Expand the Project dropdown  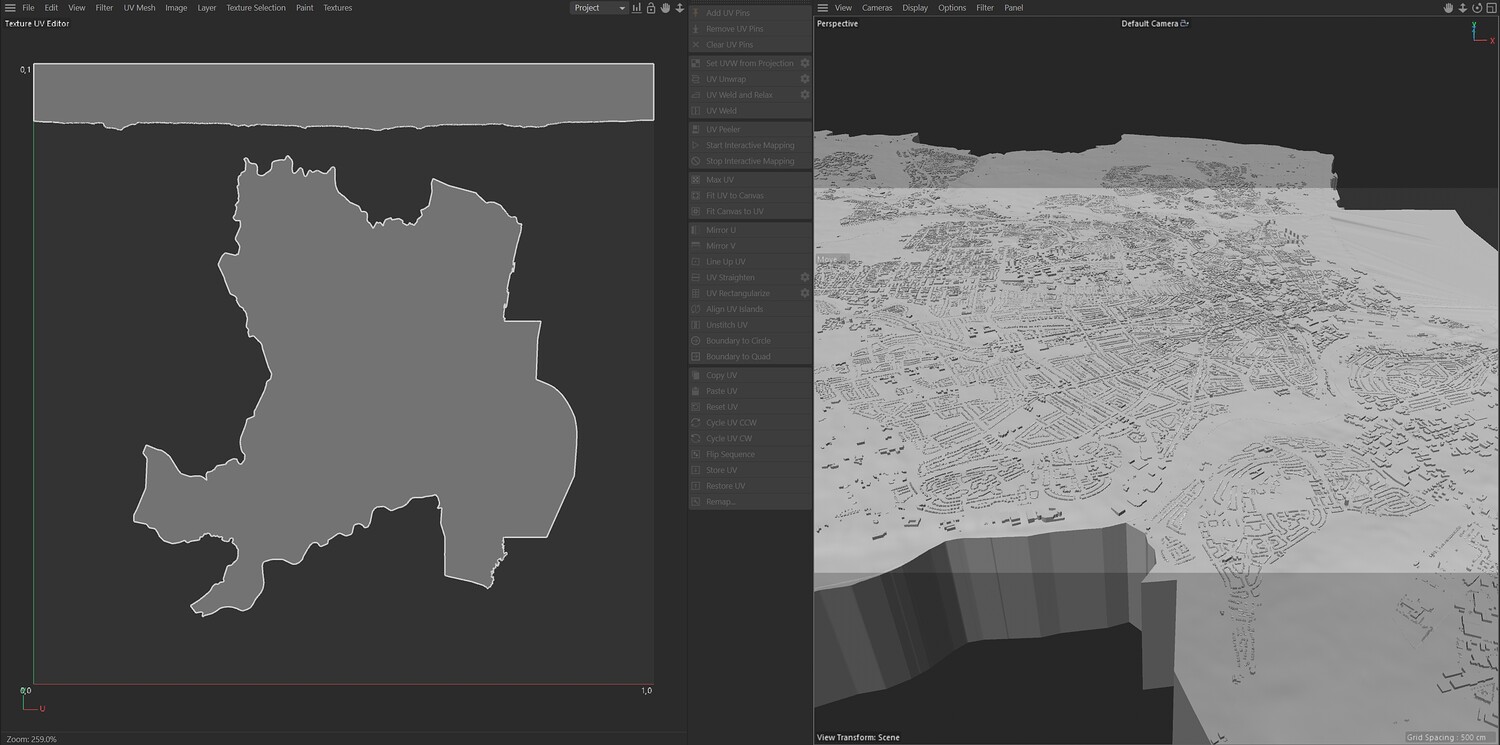click(x=599, y=8)
